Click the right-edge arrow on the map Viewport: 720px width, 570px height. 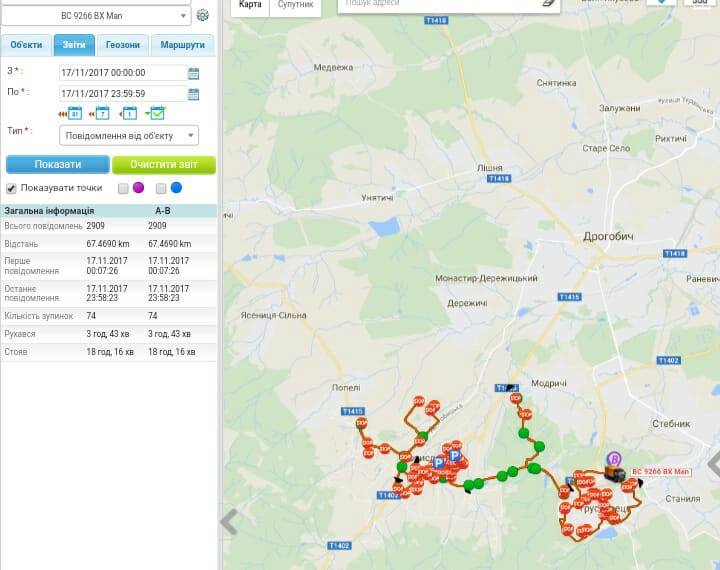pyautogui.click(x=714, y=463)
